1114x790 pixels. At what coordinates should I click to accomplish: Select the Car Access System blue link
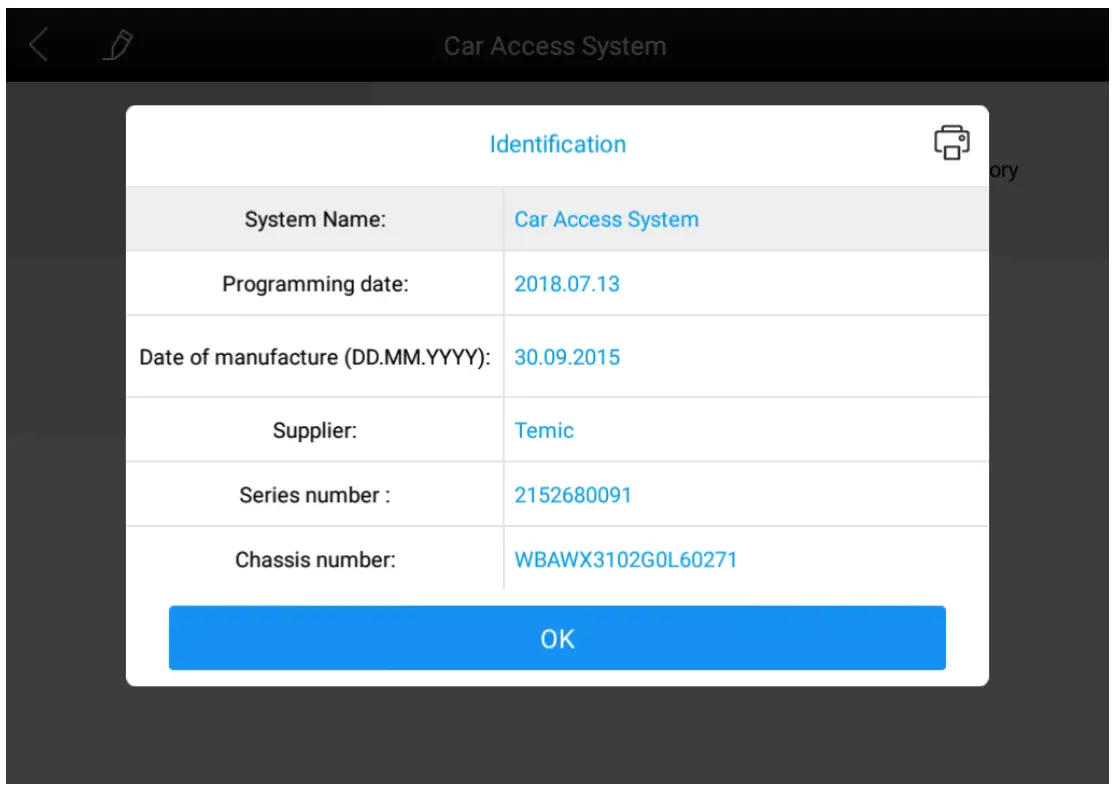(607, 219)
